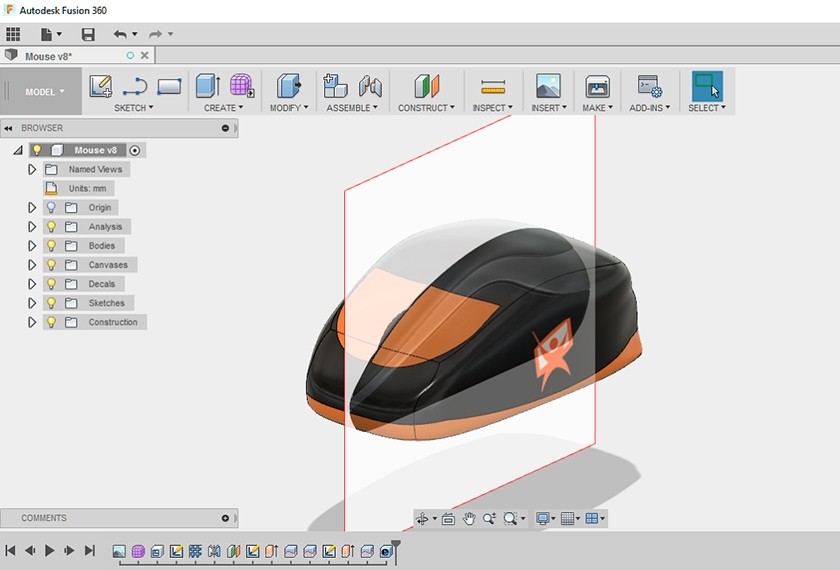This screenshot has height=570, width=840.
Task: Open the data panel grid icon
Action: (x=13, y=34)
